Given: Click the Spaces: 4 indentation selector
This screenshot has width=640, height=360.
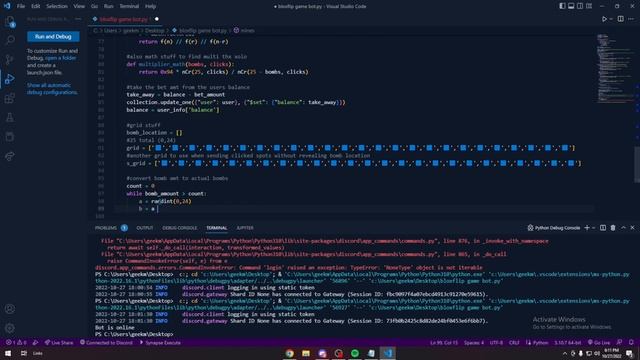Looking at the screenshot, I should 473,342.
